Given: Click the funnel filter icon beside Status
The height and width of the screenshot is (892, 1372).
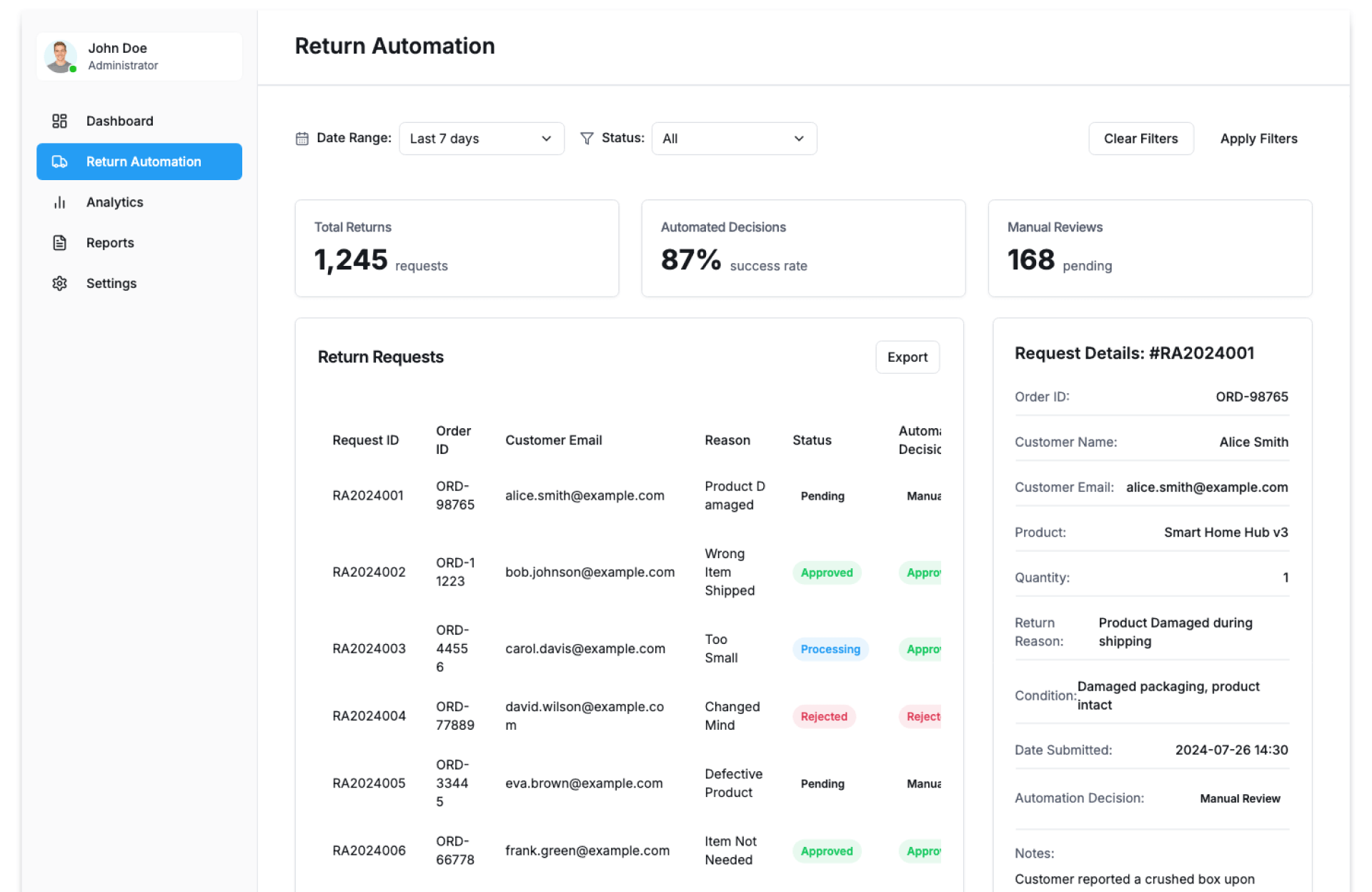Looking at the screenshot, I should point(587,139).
